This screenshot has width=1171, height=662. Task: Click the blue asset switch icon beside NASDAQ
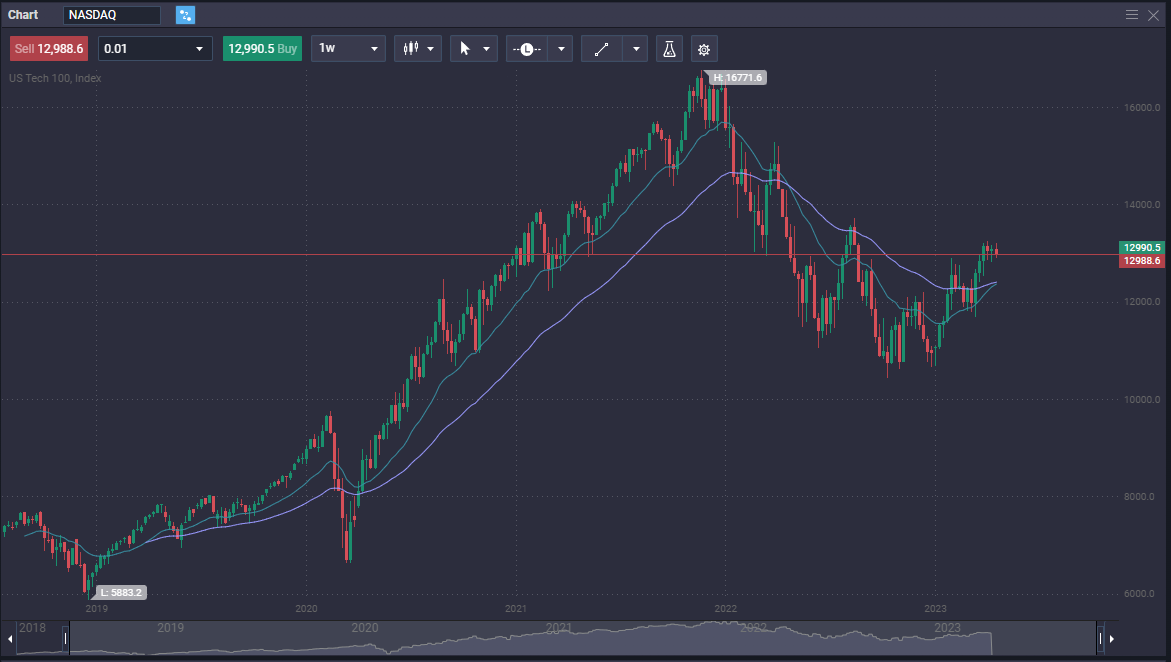coord(183,15)
